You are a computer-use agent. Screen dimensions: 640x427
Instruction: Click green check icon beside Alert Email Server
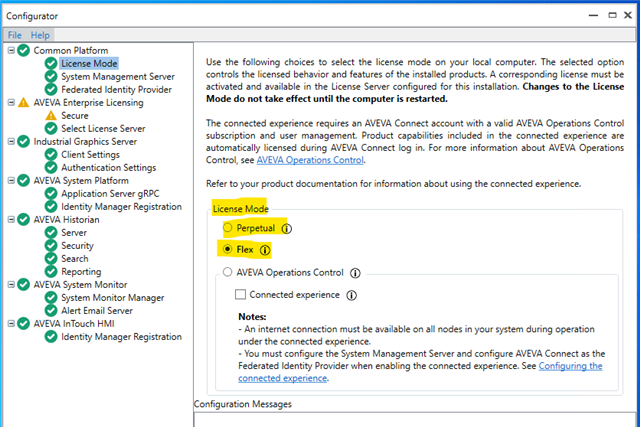(51, 310)
